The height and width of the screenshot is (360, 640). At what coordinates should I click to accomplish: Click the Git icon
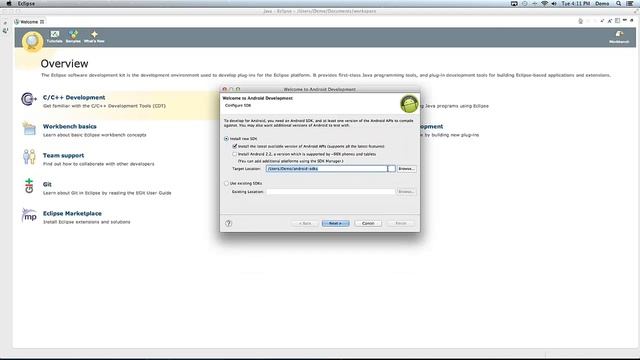pos(29,186)
